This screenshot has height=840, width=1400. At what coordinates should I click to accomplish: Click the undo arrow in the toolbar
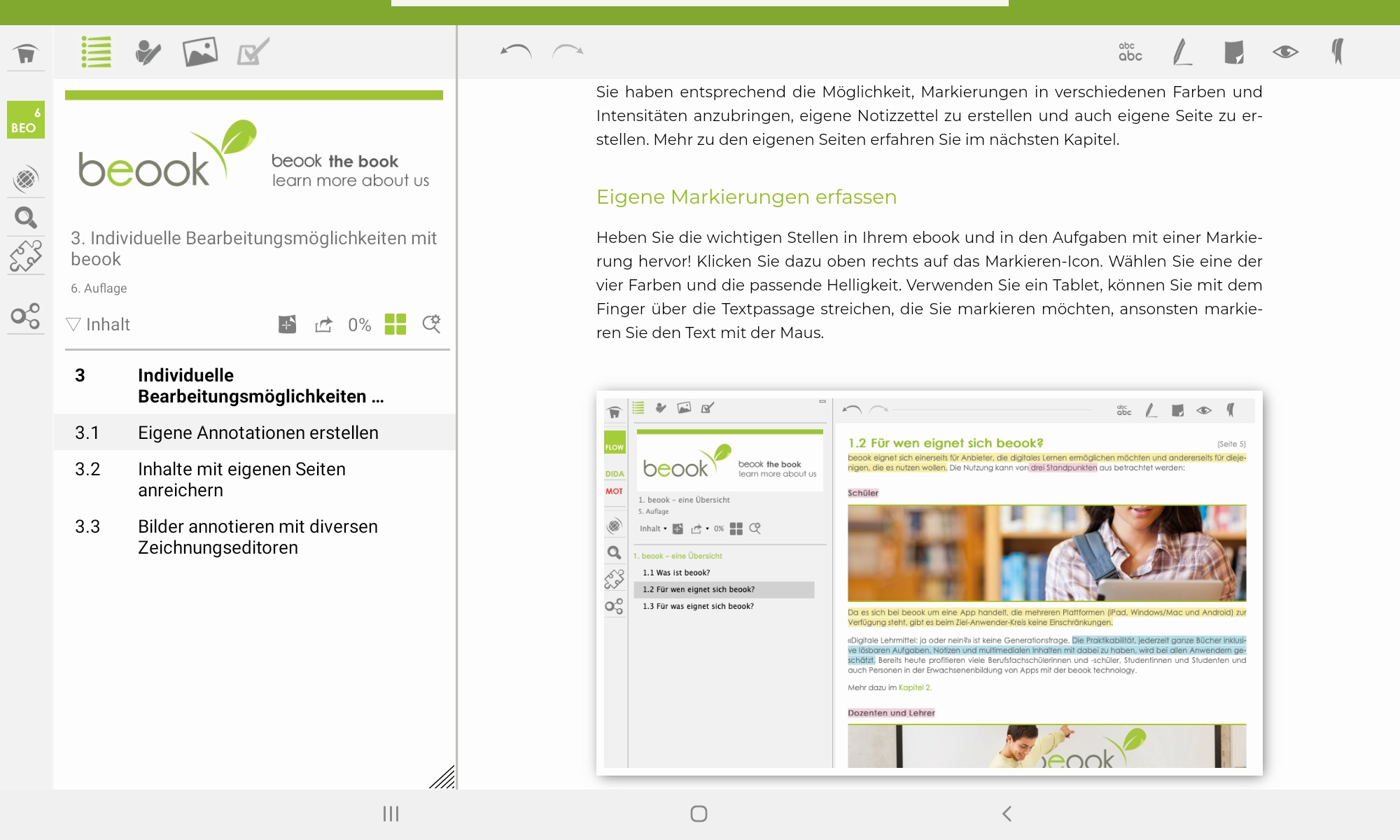pos(516,51)
